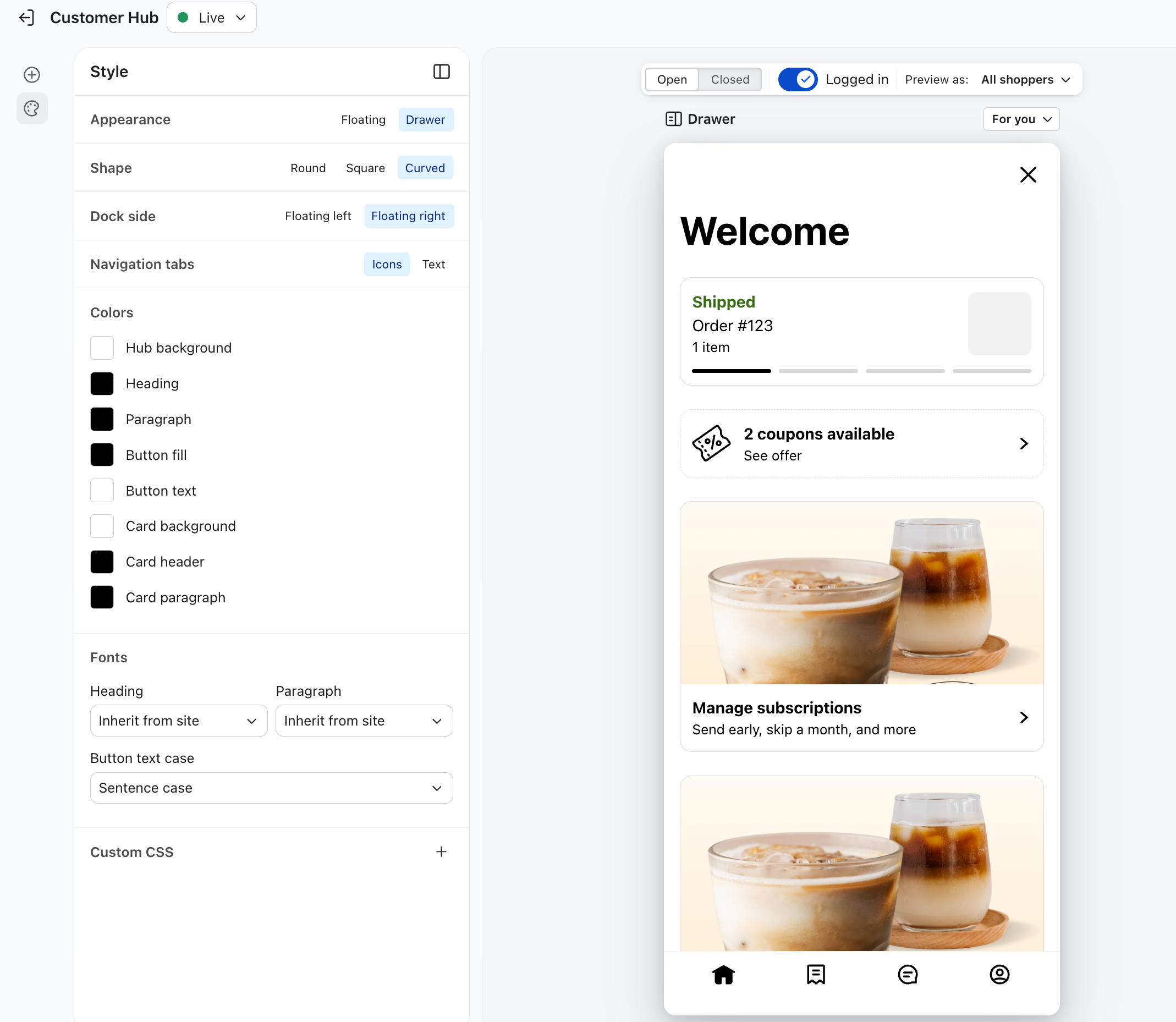This screenshot has height=1022, width=1176.
Task: Select Floating left dock side
Action: click(318, 216)
